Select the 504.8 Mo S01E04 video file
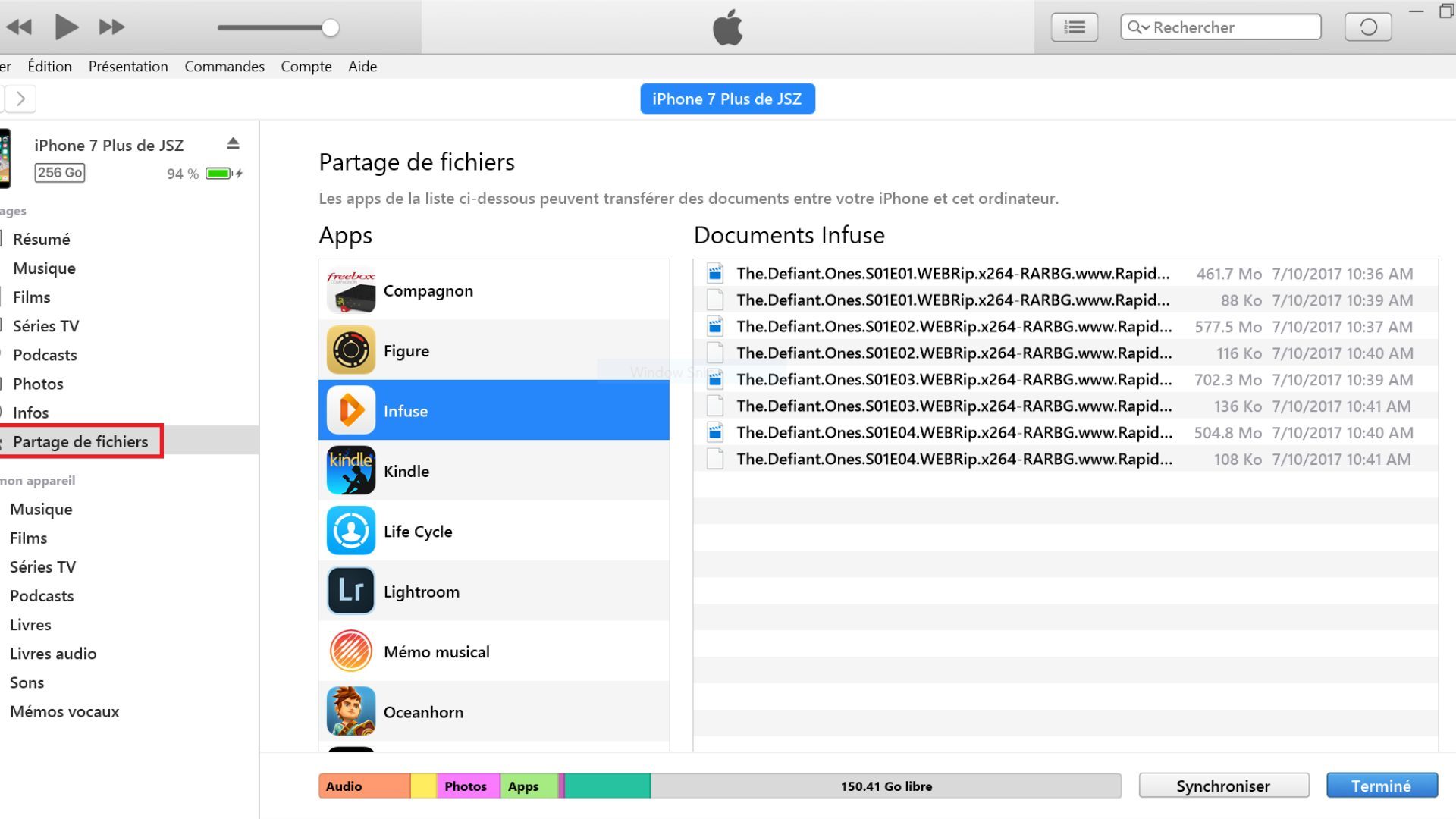 1065,433
